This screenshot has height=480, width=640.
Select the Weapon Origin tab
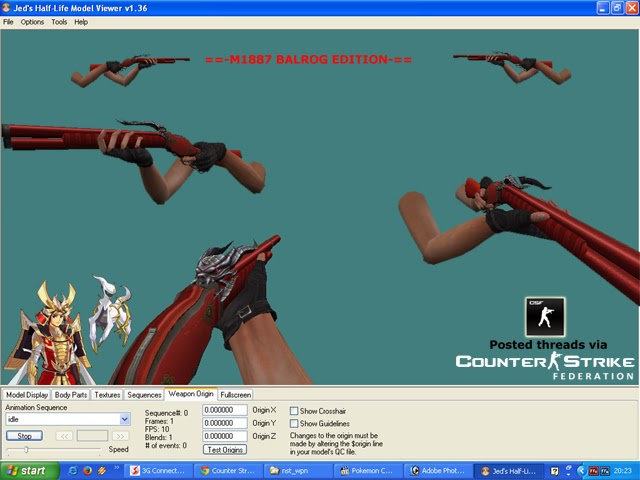pyautogui.click(x=191, y=394)
